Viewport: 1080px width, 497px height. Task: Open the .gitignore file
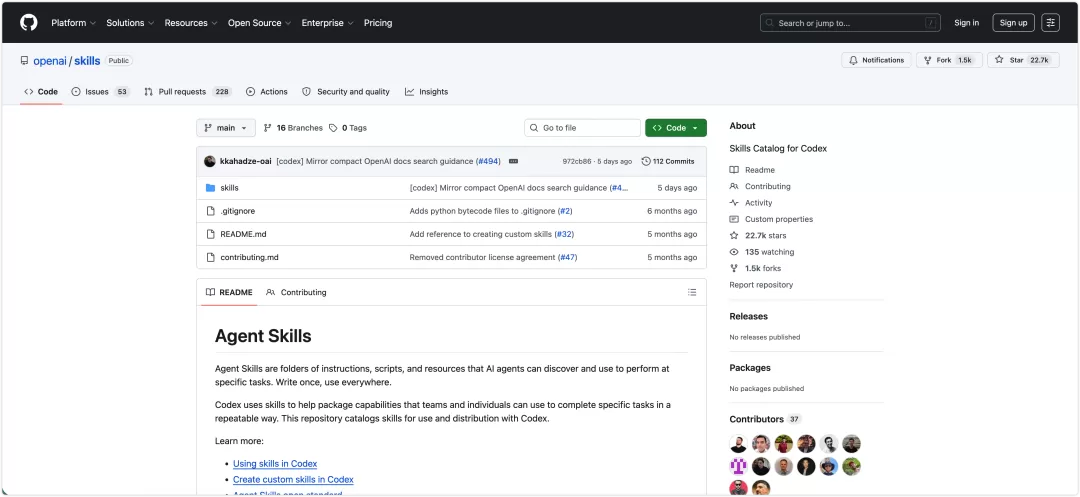click(x=238, y=211)
